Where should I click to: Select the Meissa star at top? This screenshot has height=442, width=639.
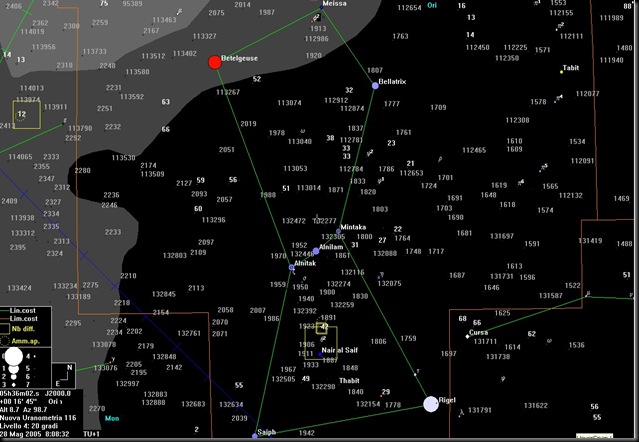point(321,7)
